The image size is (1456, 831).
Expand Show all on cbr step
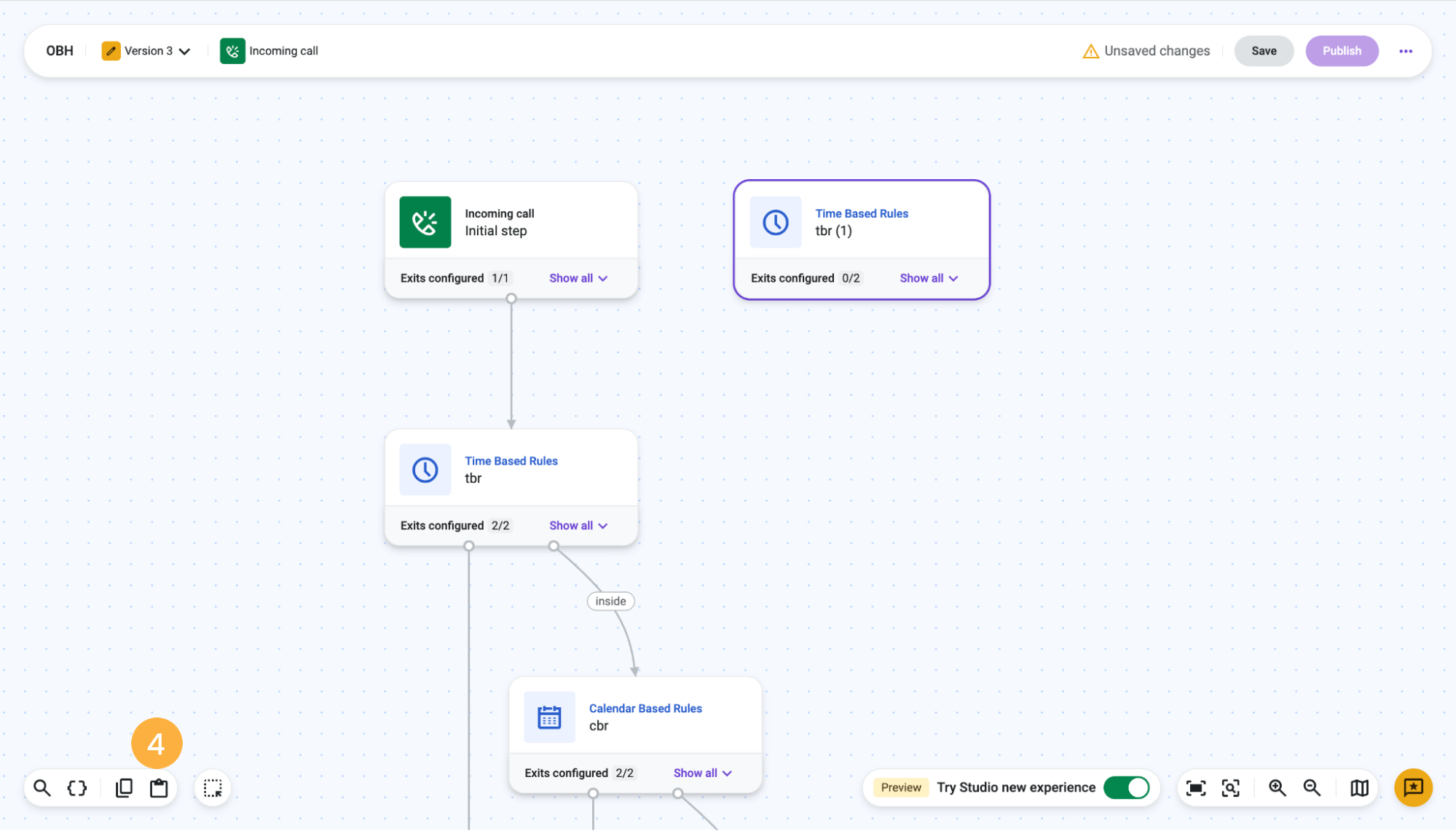(x=703, y=773)
